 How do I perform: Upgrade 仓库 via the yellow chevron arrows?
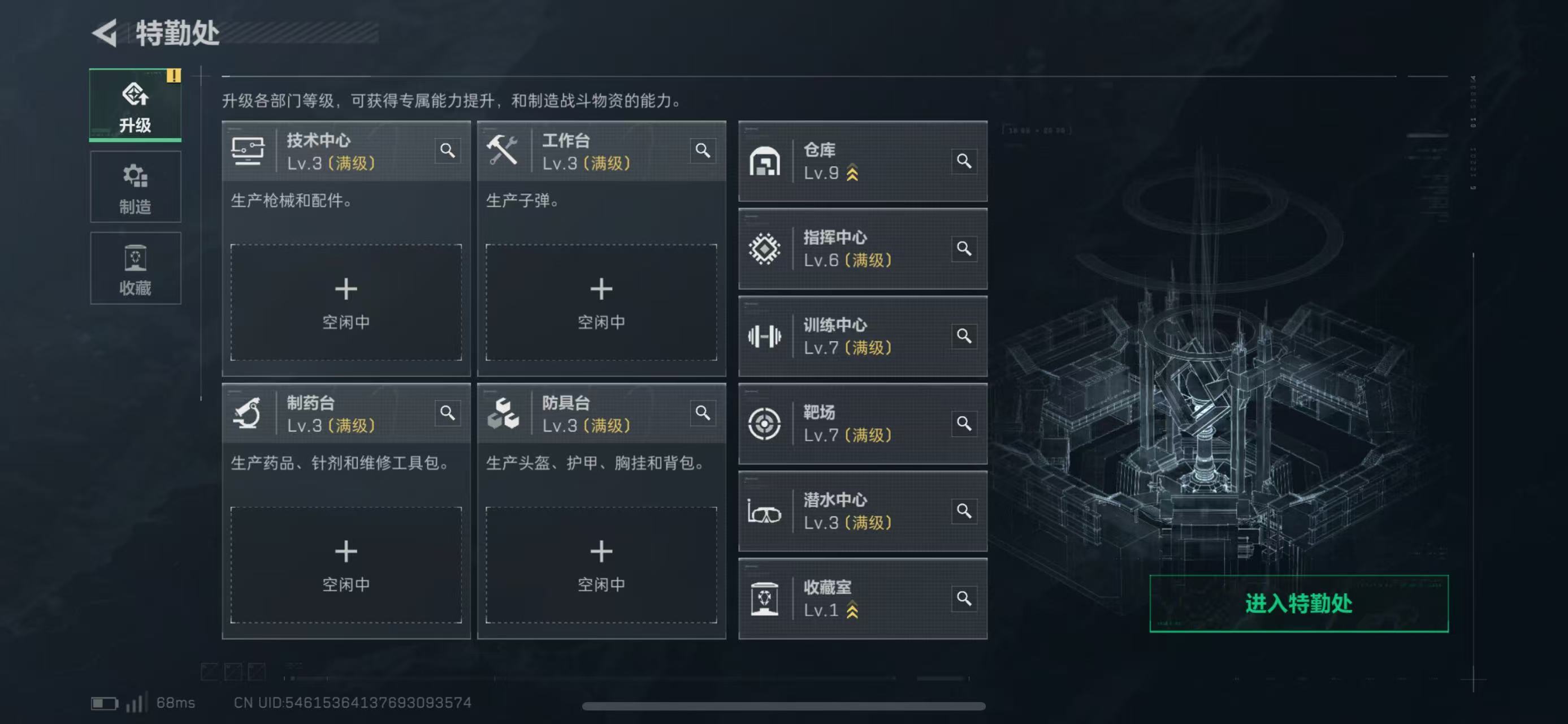tap(852, 173)
